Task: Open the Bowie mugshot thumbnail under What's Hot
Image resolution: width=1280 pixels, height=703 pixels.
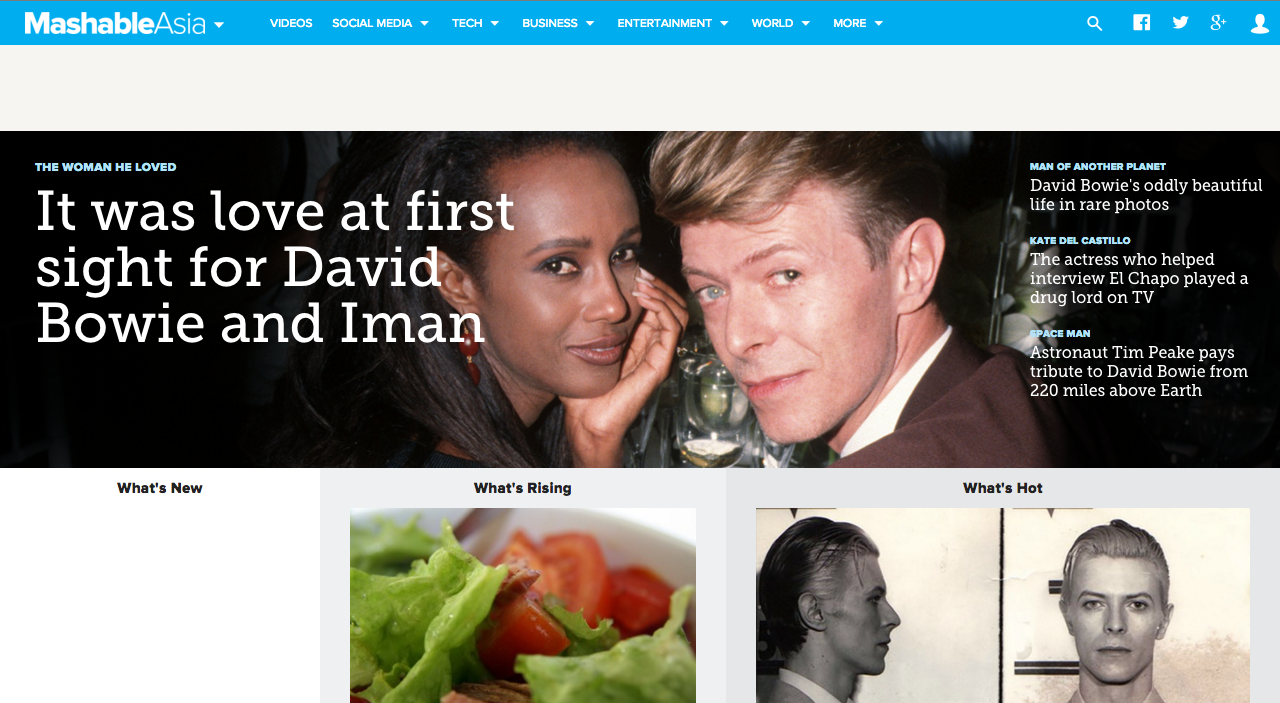Action: tap(1003, 605)
